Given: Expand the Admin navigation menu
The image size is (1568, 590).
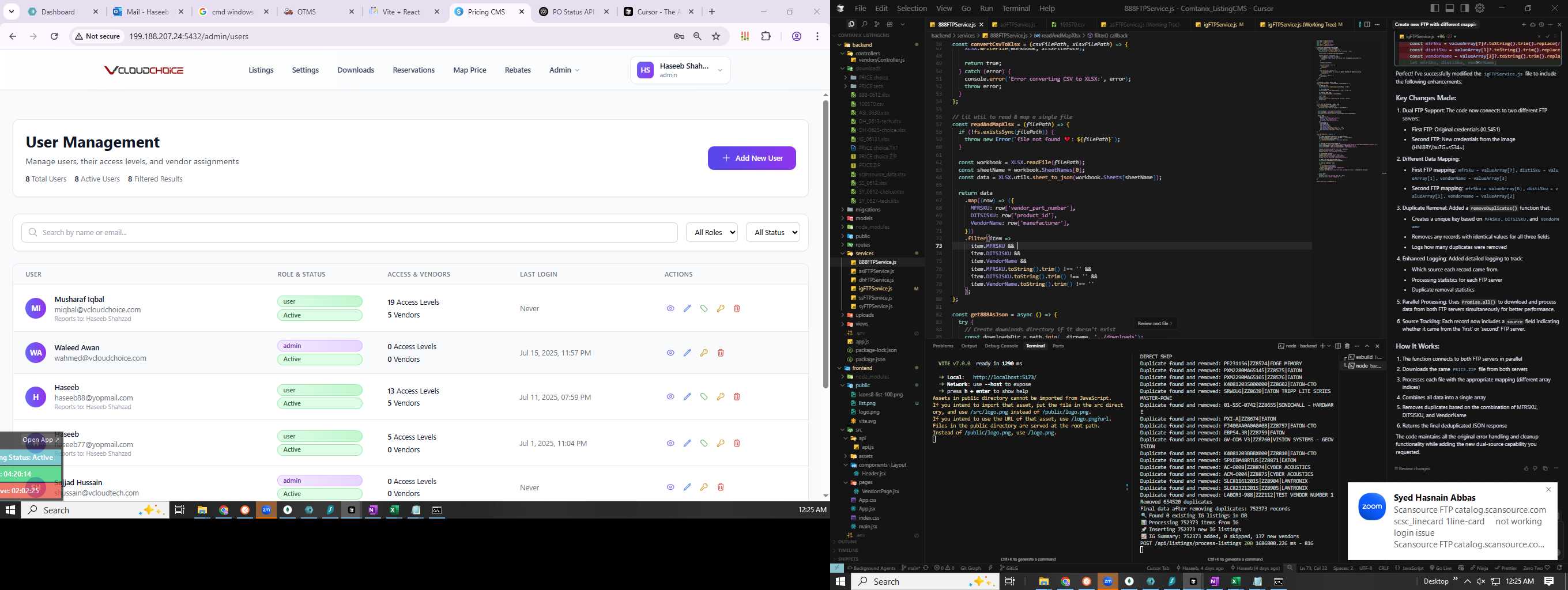Looking at the screenshot, I should click(x=564, y=70).
